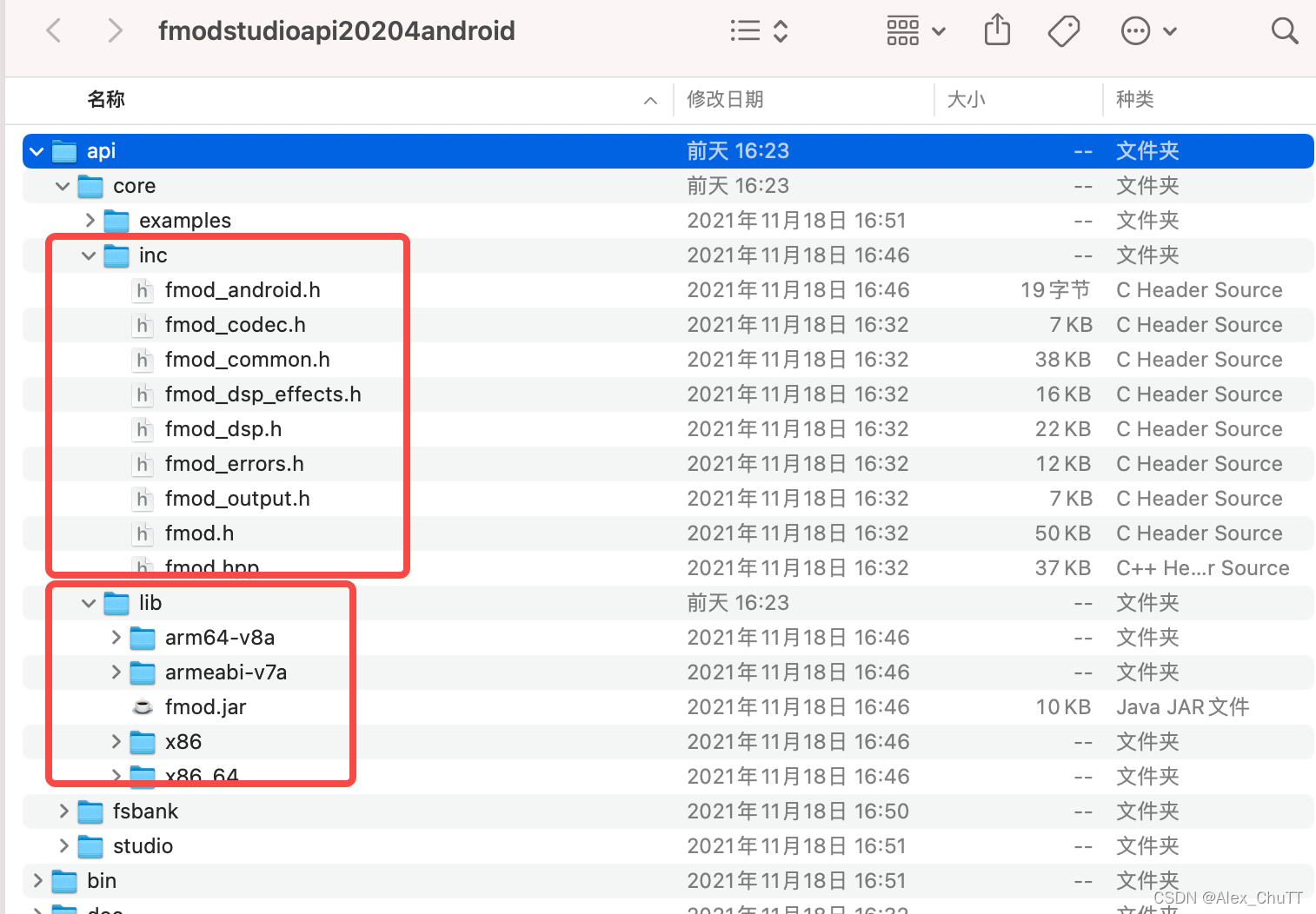The width and height of the screenshot is (1316, 914).
Task: Expand the studio folder chevron
Action: [63, 846]
